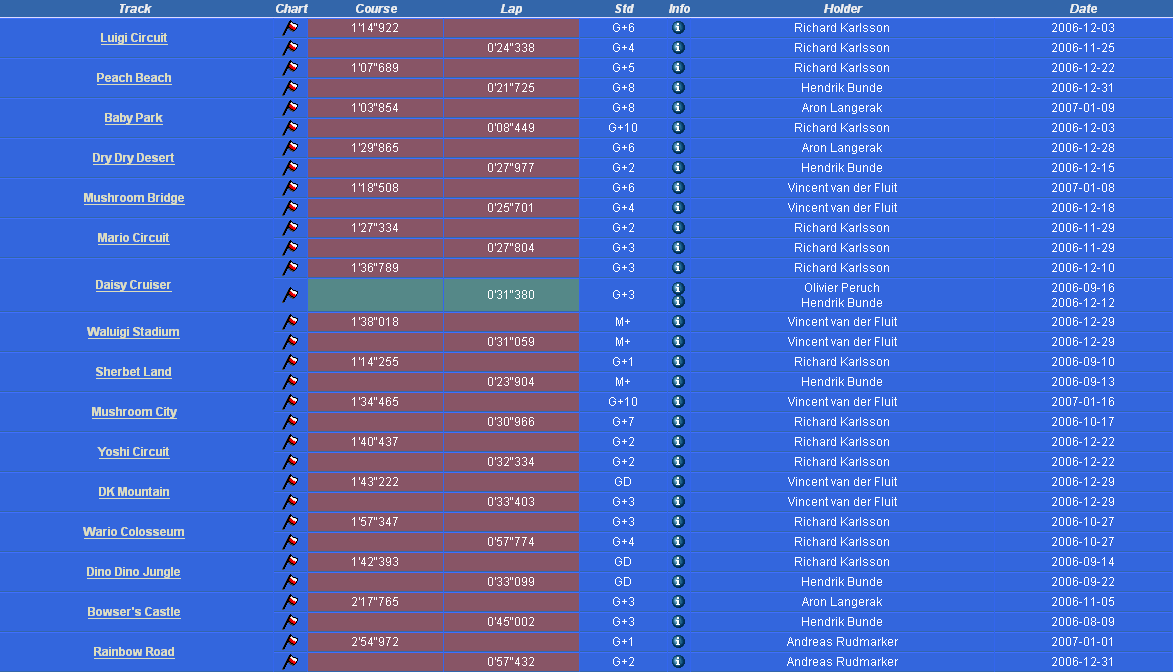Click the M+ standard for Sherbet Land lap
Viewport: 1173px width, 672px height.
click(623, 382)
